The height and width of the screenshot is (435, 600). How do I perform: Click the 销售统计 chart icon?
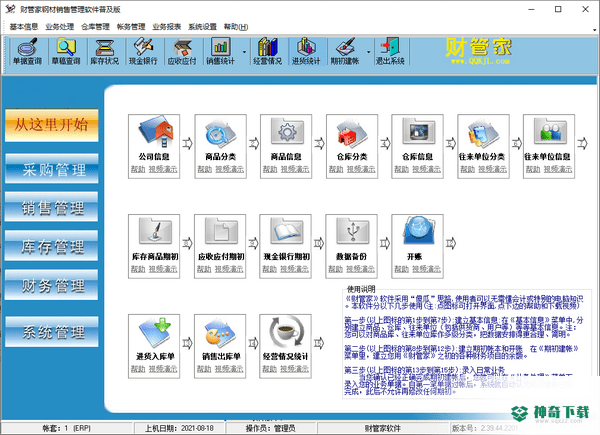point(220,51)
